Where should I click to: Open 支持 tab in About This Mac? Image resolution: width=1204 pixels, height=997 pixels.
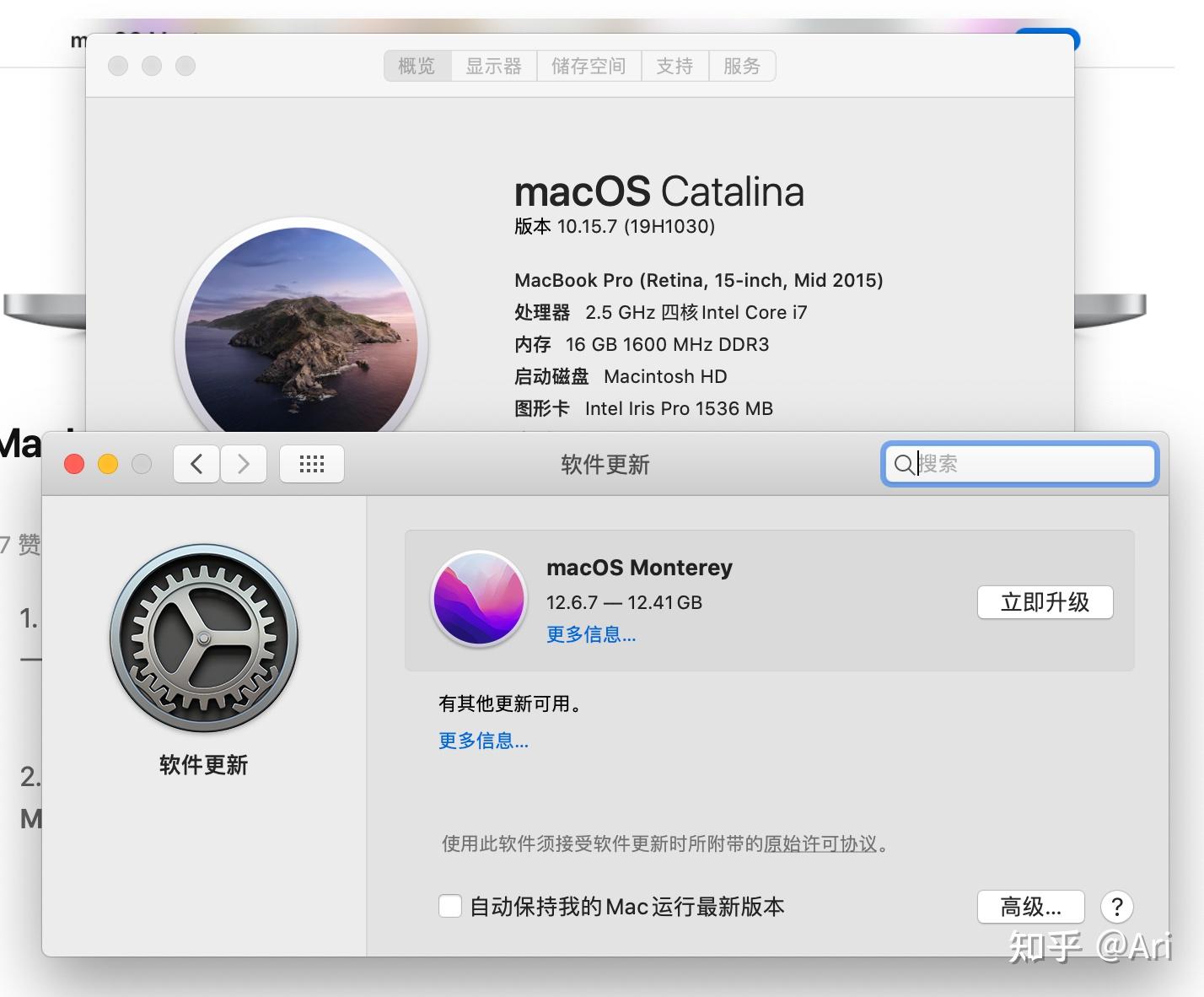click(x=675, y=66)
